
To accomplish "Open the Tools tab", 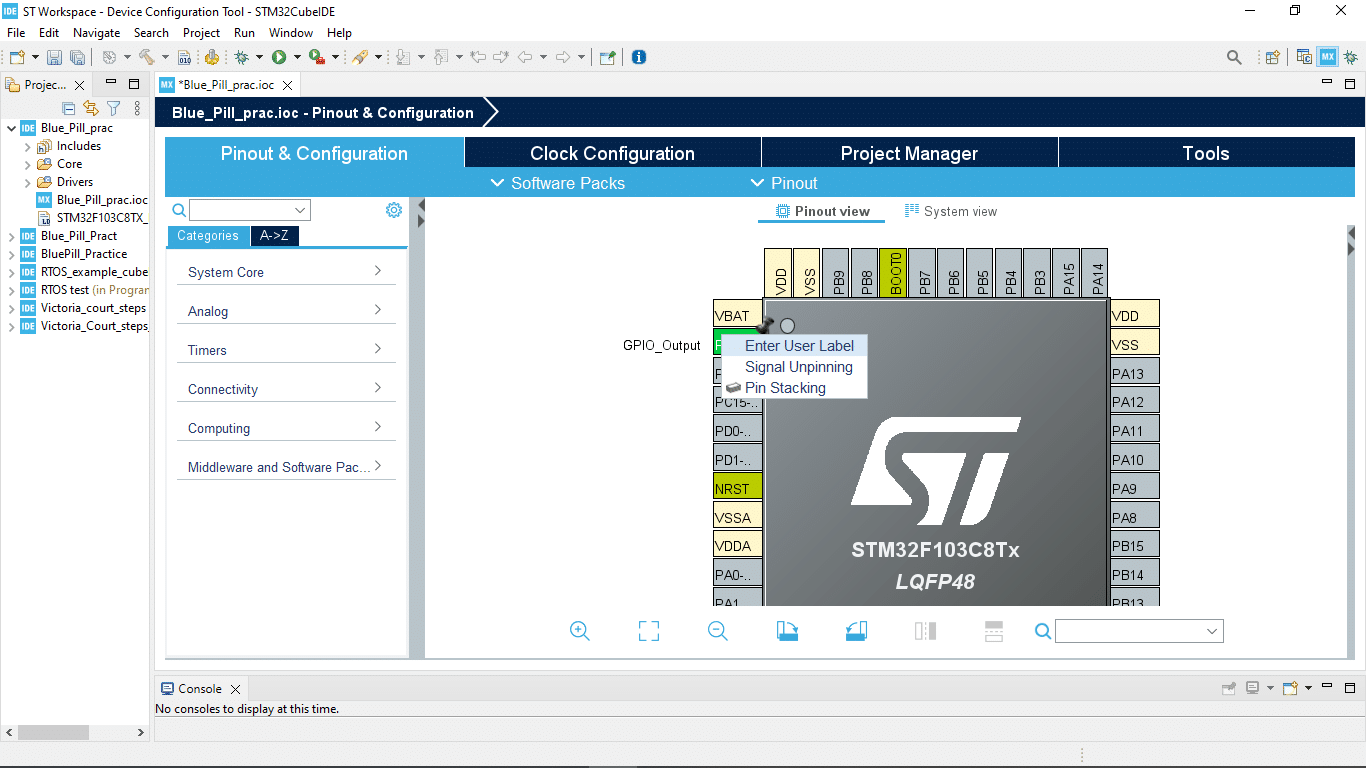I will 1206,153.
